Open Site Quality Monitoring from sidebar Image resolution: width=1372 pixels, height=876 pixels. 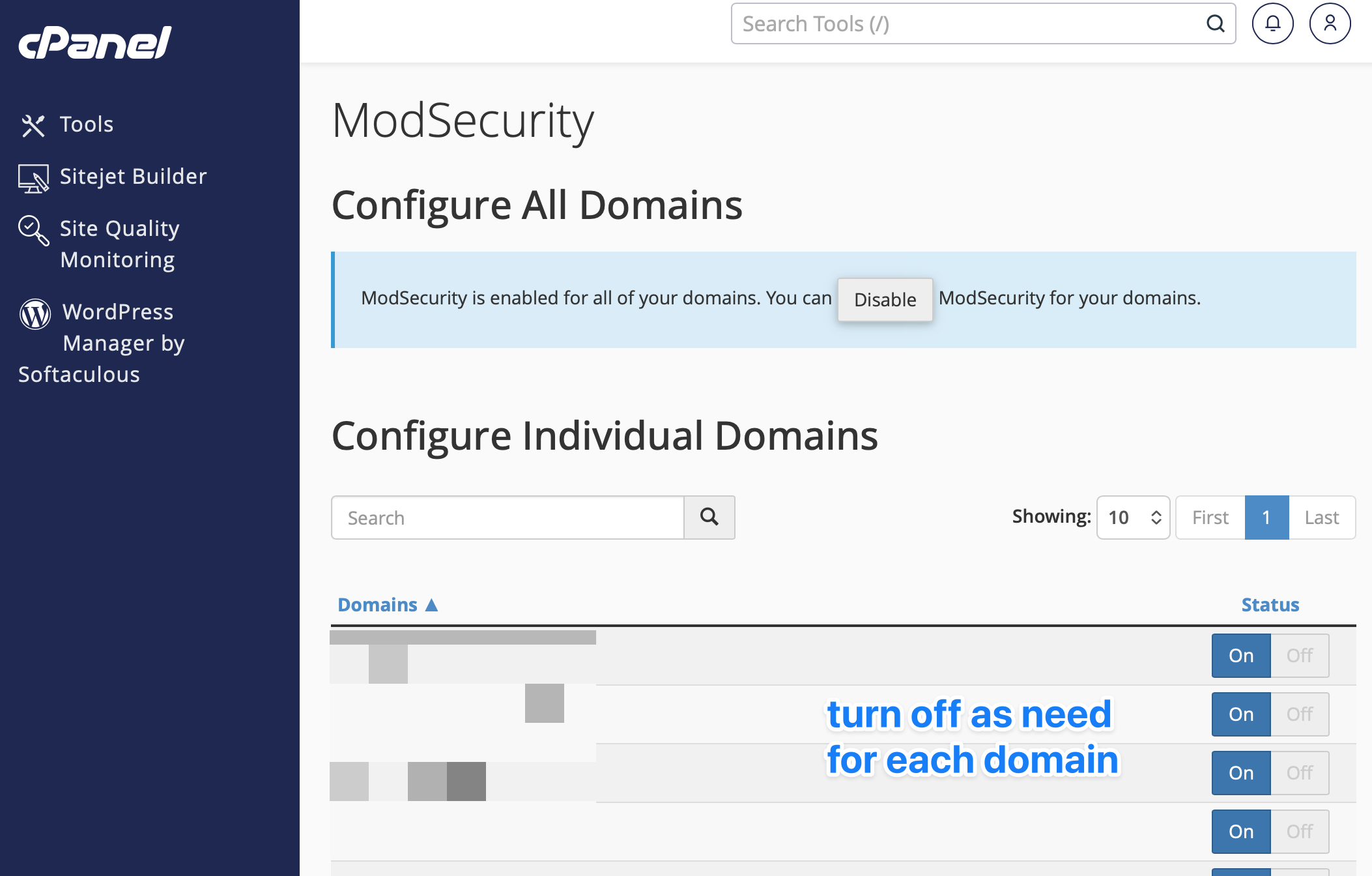click(x=119, y=244)
